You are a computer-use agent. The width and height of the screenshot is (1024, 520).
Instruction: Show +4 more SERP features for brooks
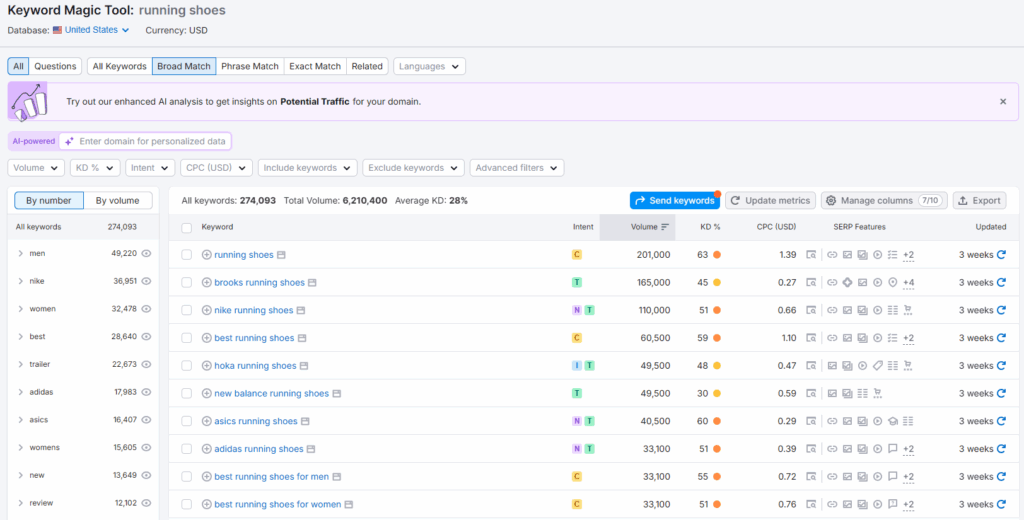coord(908,283)
